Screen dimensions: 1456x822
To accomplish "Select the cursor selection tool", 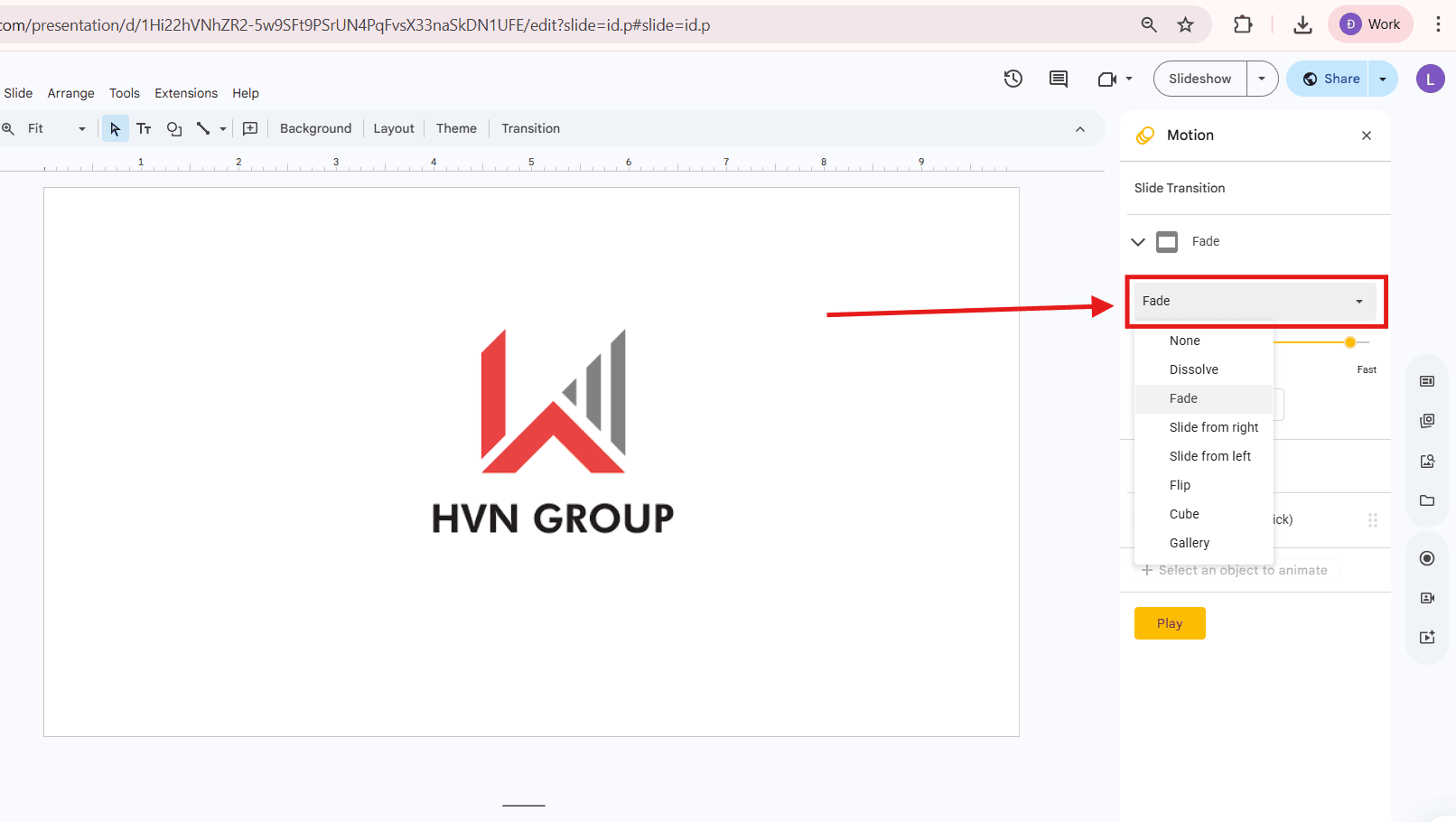I will [115, 128].
